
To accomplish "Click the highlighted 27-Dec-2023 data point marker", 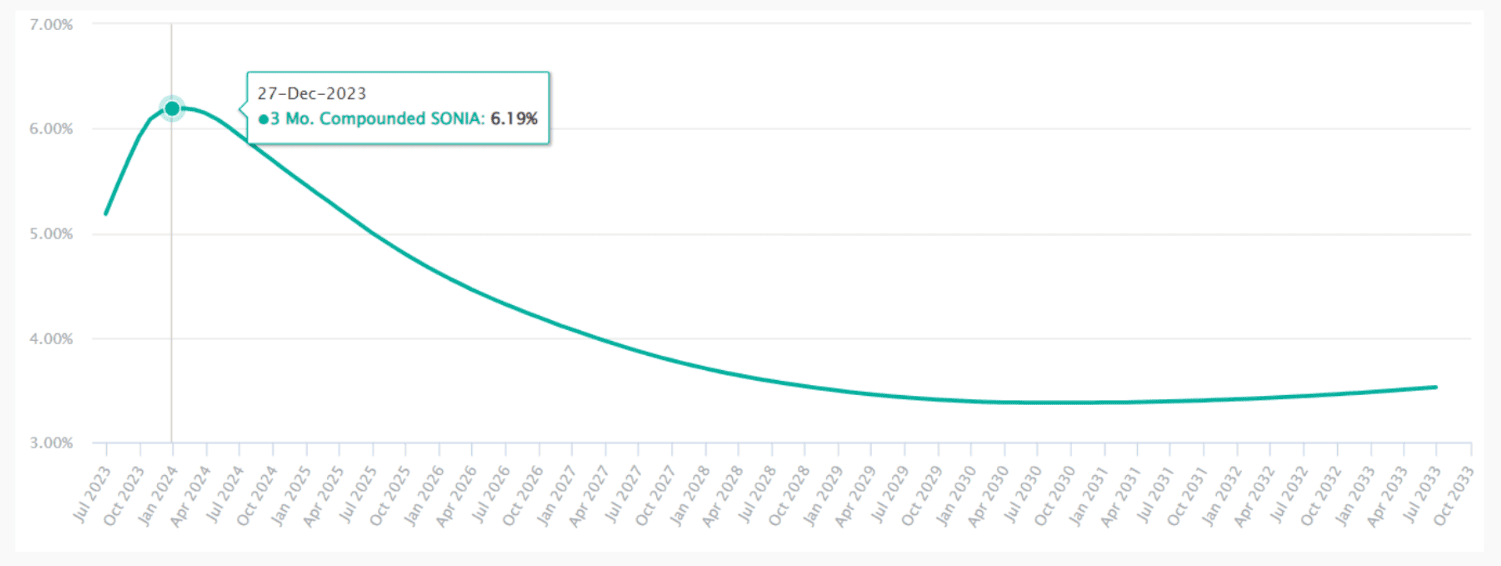I will (172, 108).
